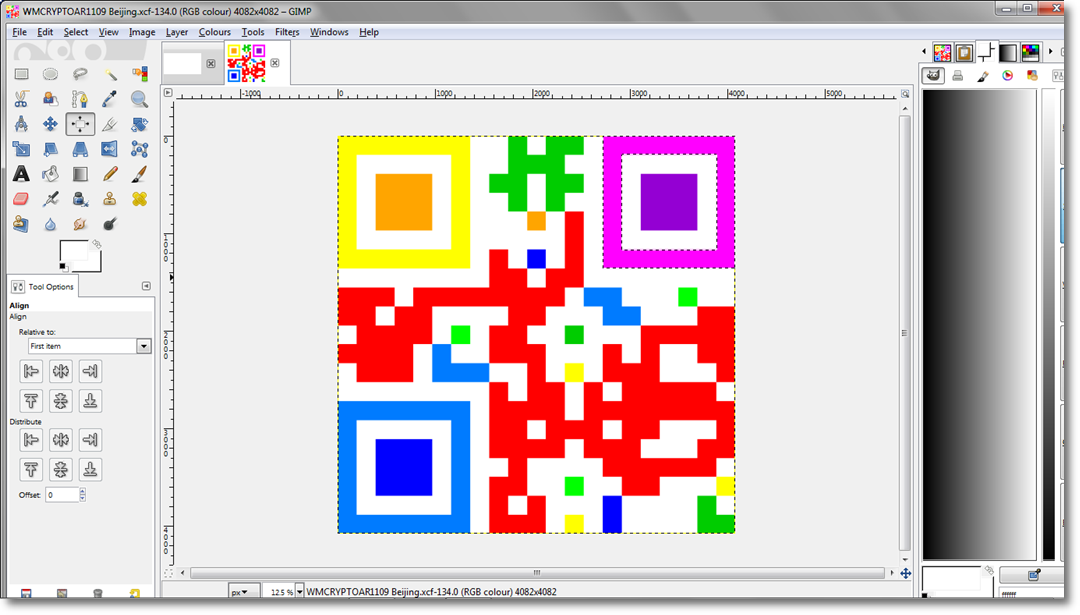Select the Scissors Select tool

pyautogui.click(x=21, y=99)
